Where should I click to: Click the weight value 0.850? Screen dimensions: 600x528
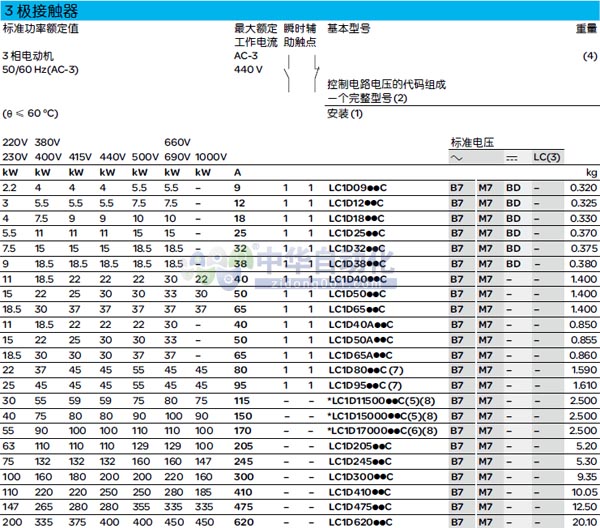(583, 324)
